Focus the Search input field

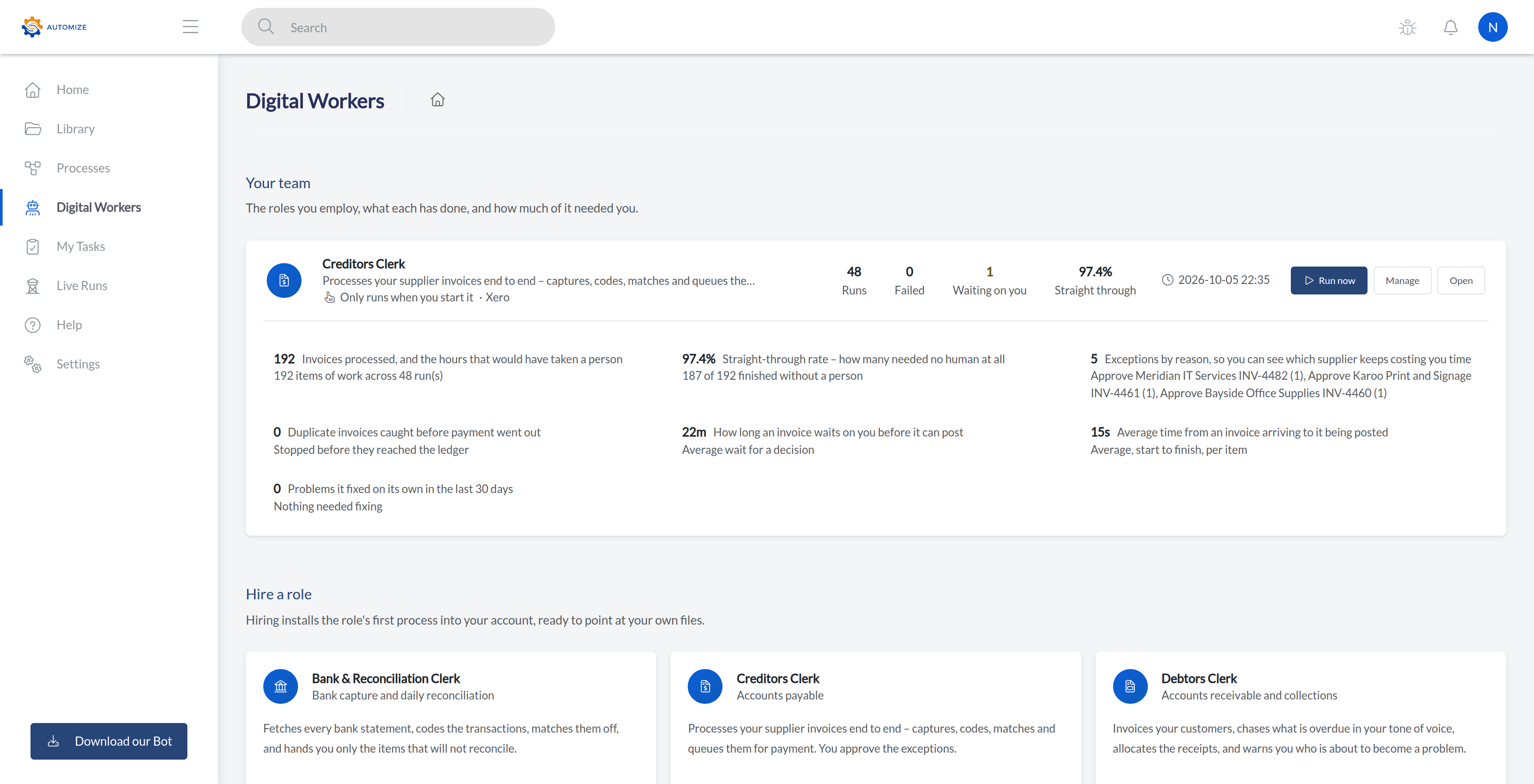pos(398,27)
